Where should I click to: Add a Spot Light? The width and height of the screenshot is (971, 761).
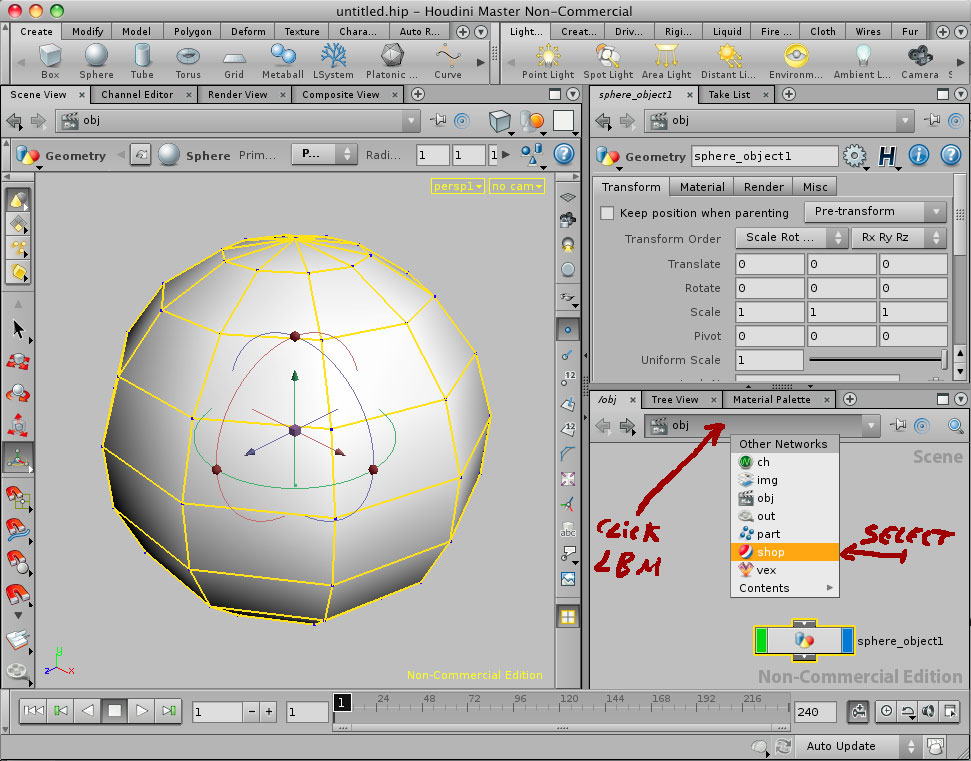click(608, 61)
